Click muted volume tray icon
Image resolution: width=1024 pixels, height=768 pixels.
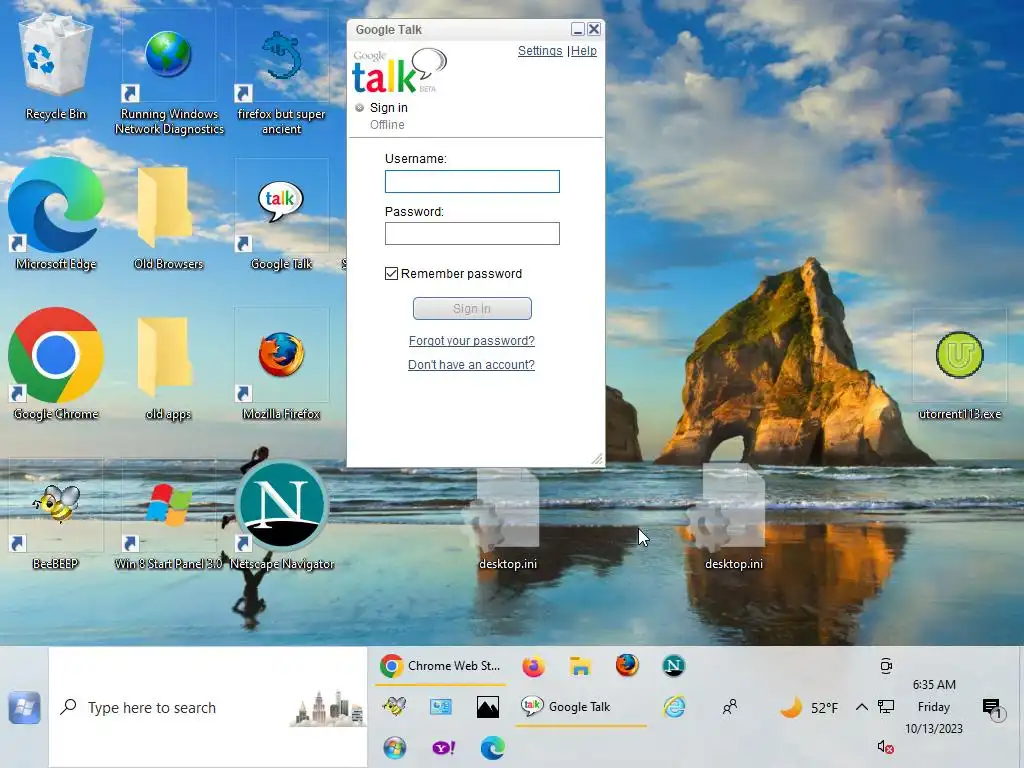pyautogui.click(x=886, y=747)
